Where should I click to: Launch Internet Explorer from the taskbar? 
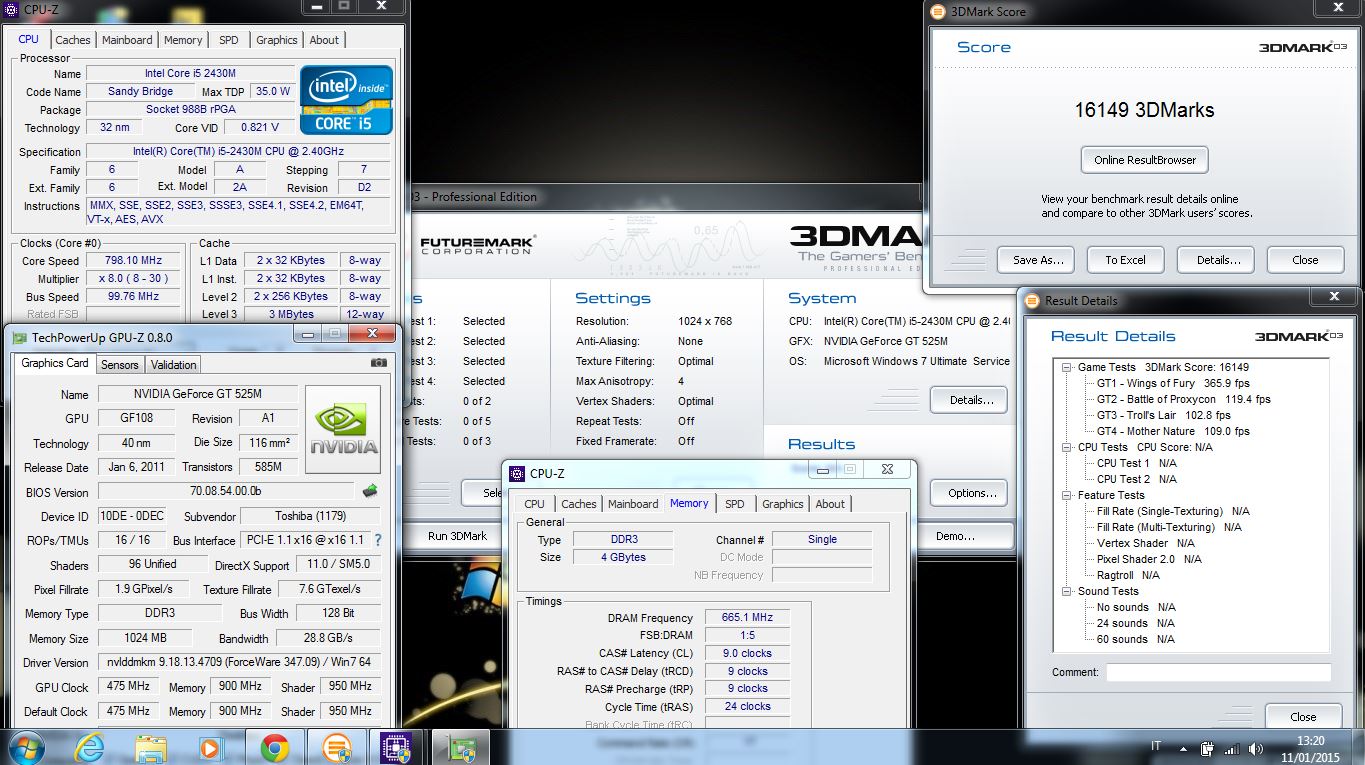pos(90,747)
